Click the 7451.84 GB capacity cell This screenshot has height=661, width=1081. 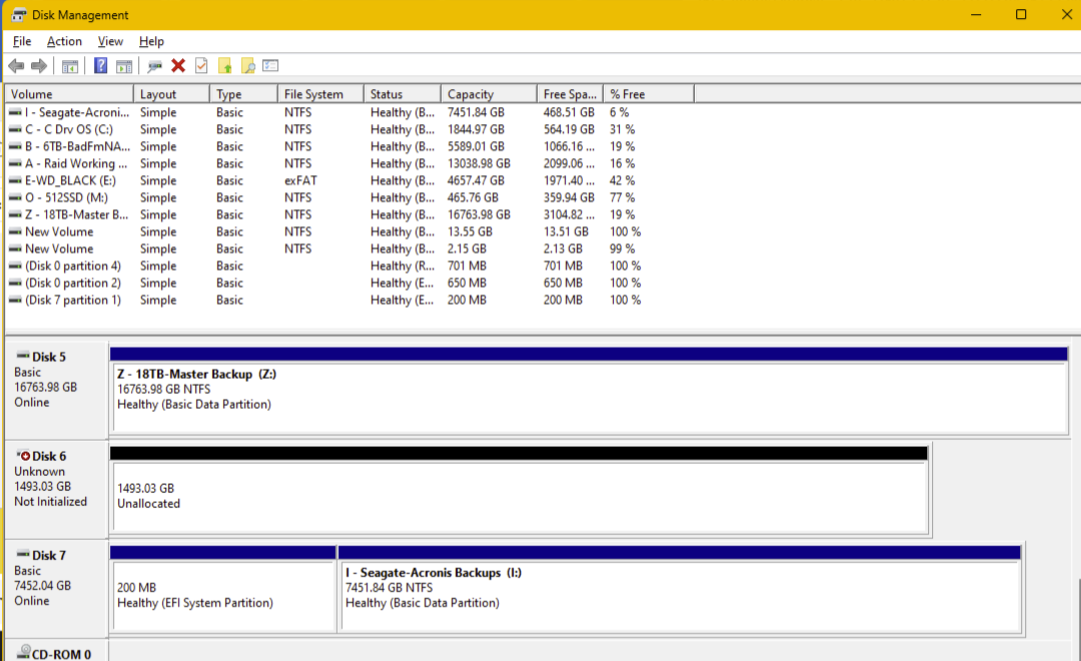coord(476,112)
